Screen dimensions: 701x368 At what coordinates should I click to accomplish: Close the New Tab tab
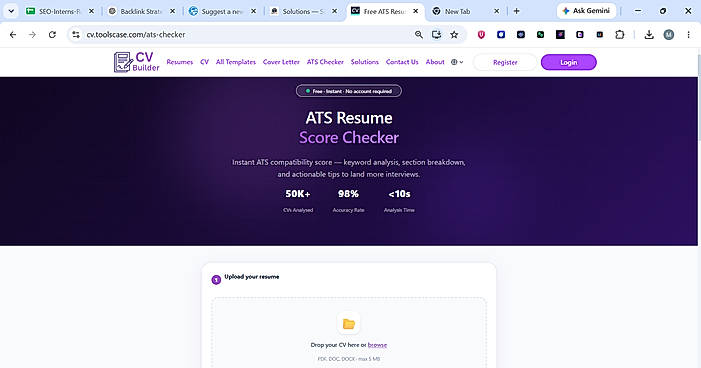tap(496, 11)
